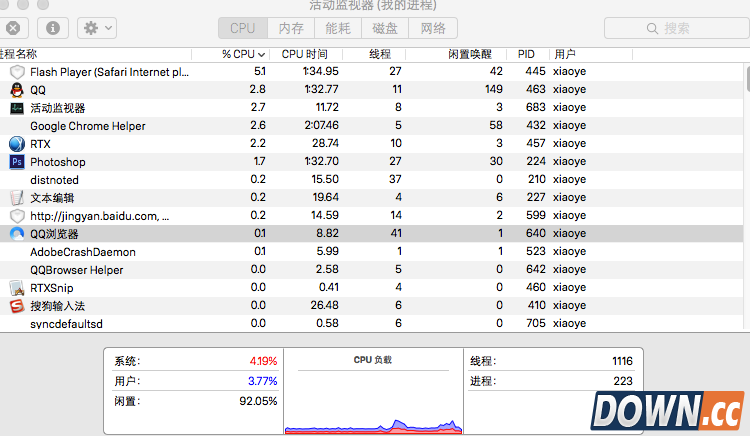Select the Flash Player (Safari Internet pl... row
Screen dimensions: 750x436
point(371,72)
